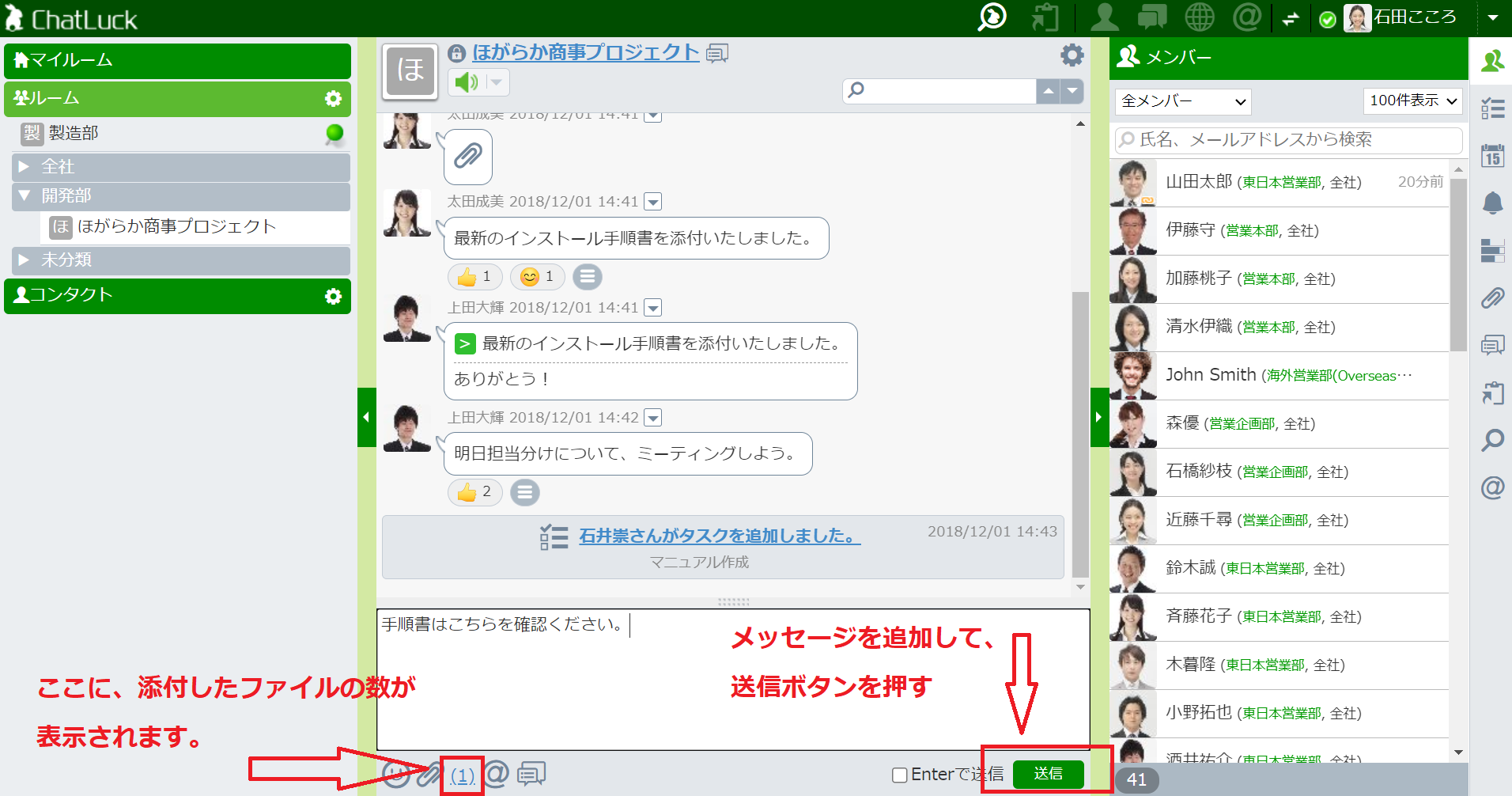Open ルーム settings gear
The image size is (1512, 796).
click(333, 98)
